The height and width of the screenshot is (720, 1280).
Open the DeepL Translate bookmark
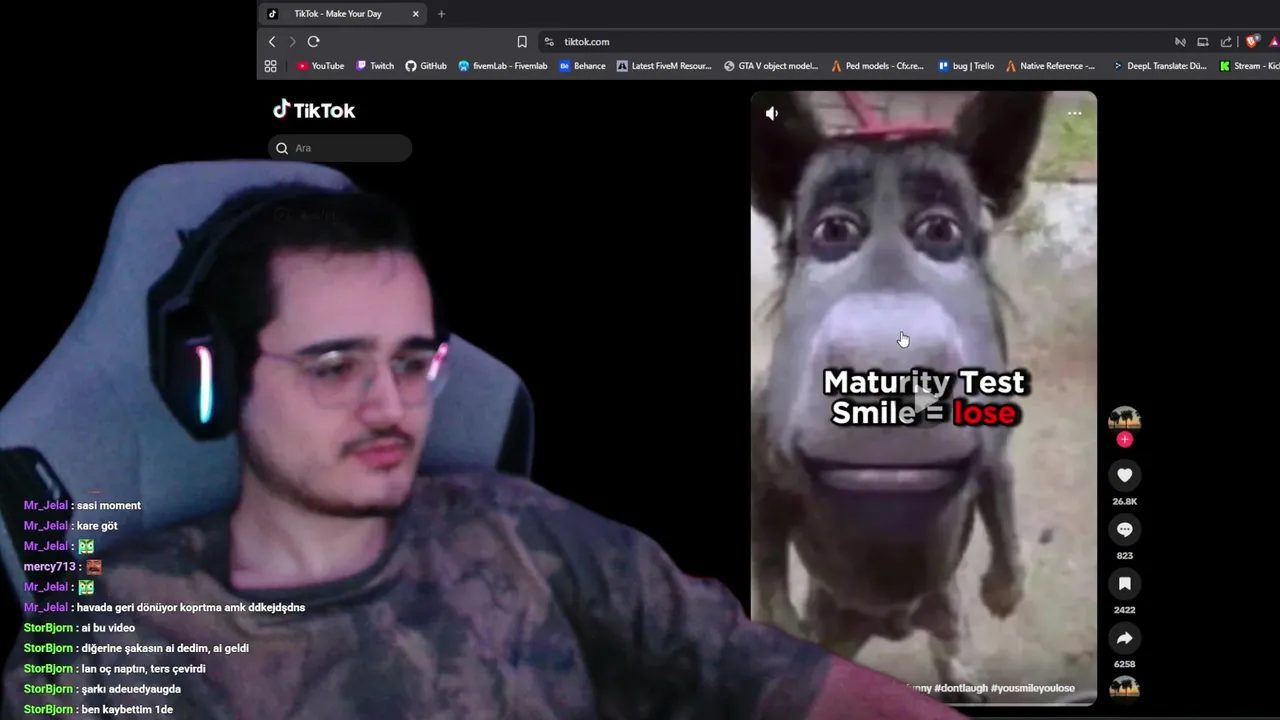(1160, 66)
